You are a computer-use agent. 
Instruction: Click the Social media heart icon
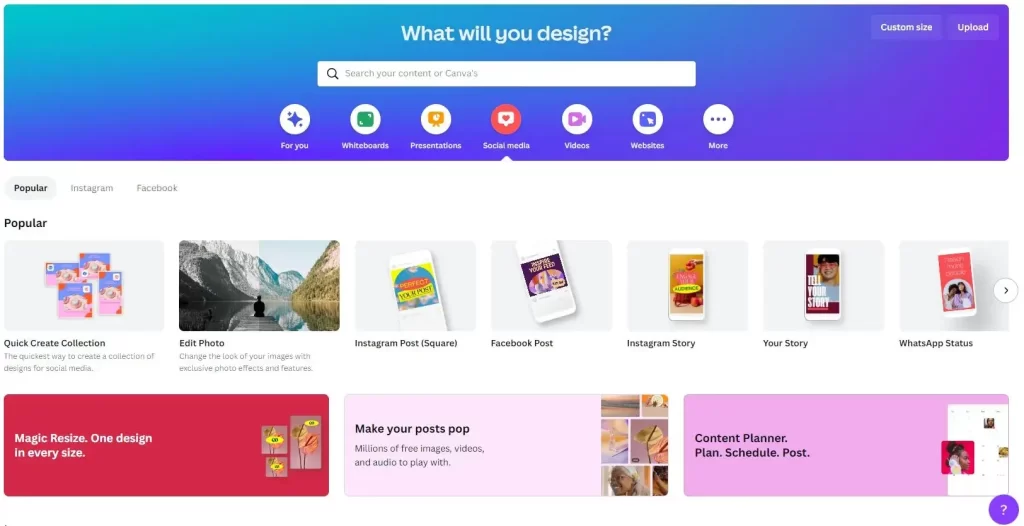(506, 119)
